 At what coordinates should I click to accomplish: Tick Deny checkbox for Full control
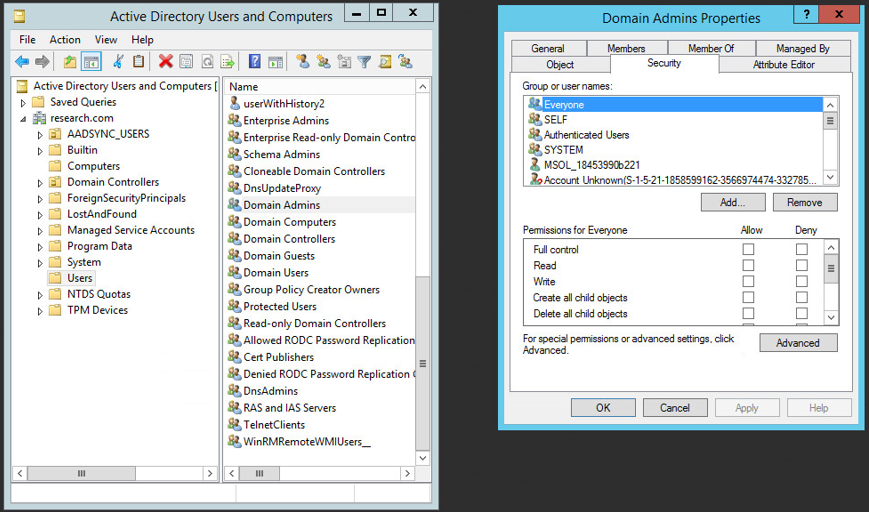click(x=801, y=249)
